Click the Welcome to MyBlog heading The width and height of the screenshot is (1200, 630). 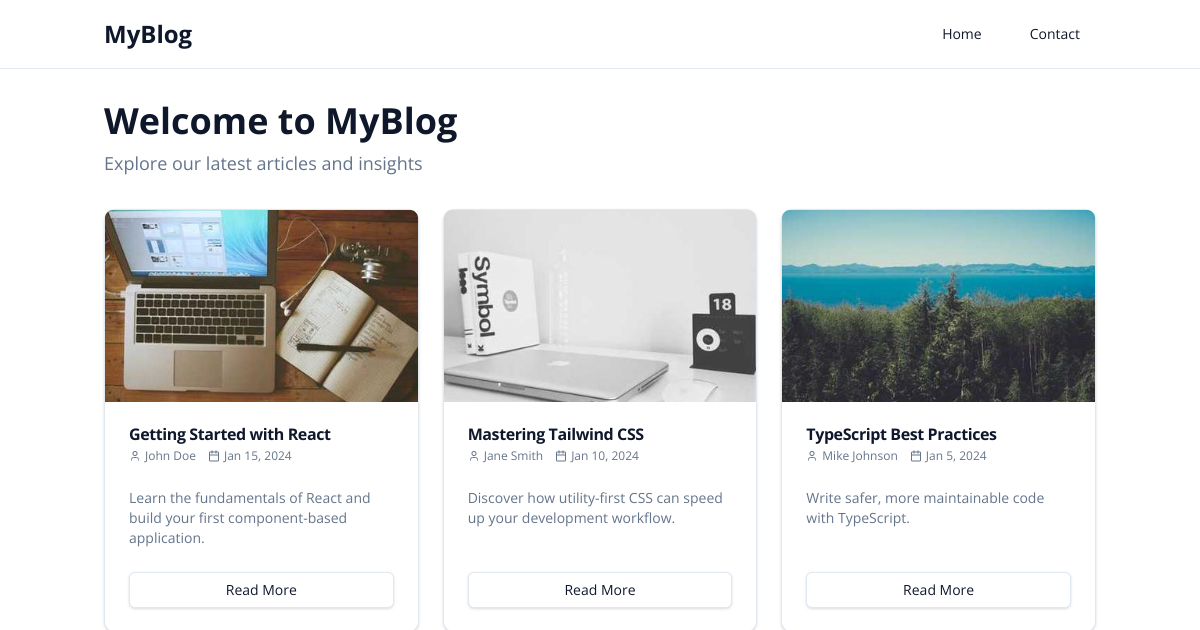pos(281,121)
